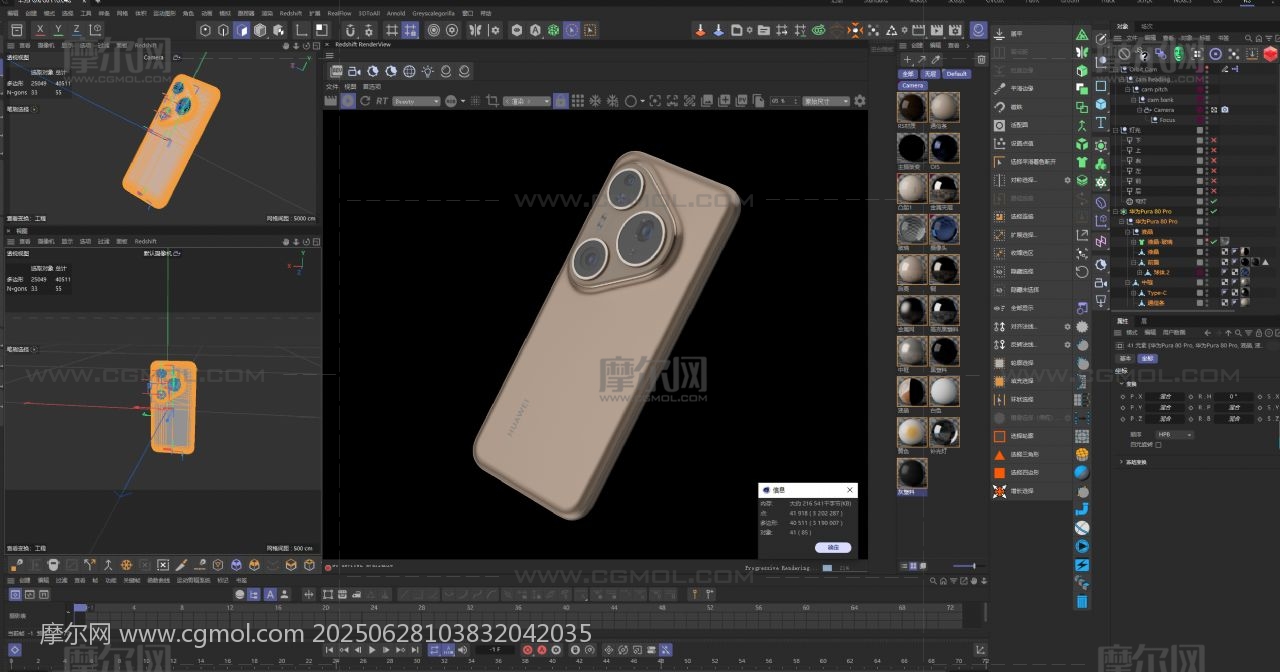The image size is (1280, 672).
Task: Open the RealFlow menu
Action: pos(340,13)
